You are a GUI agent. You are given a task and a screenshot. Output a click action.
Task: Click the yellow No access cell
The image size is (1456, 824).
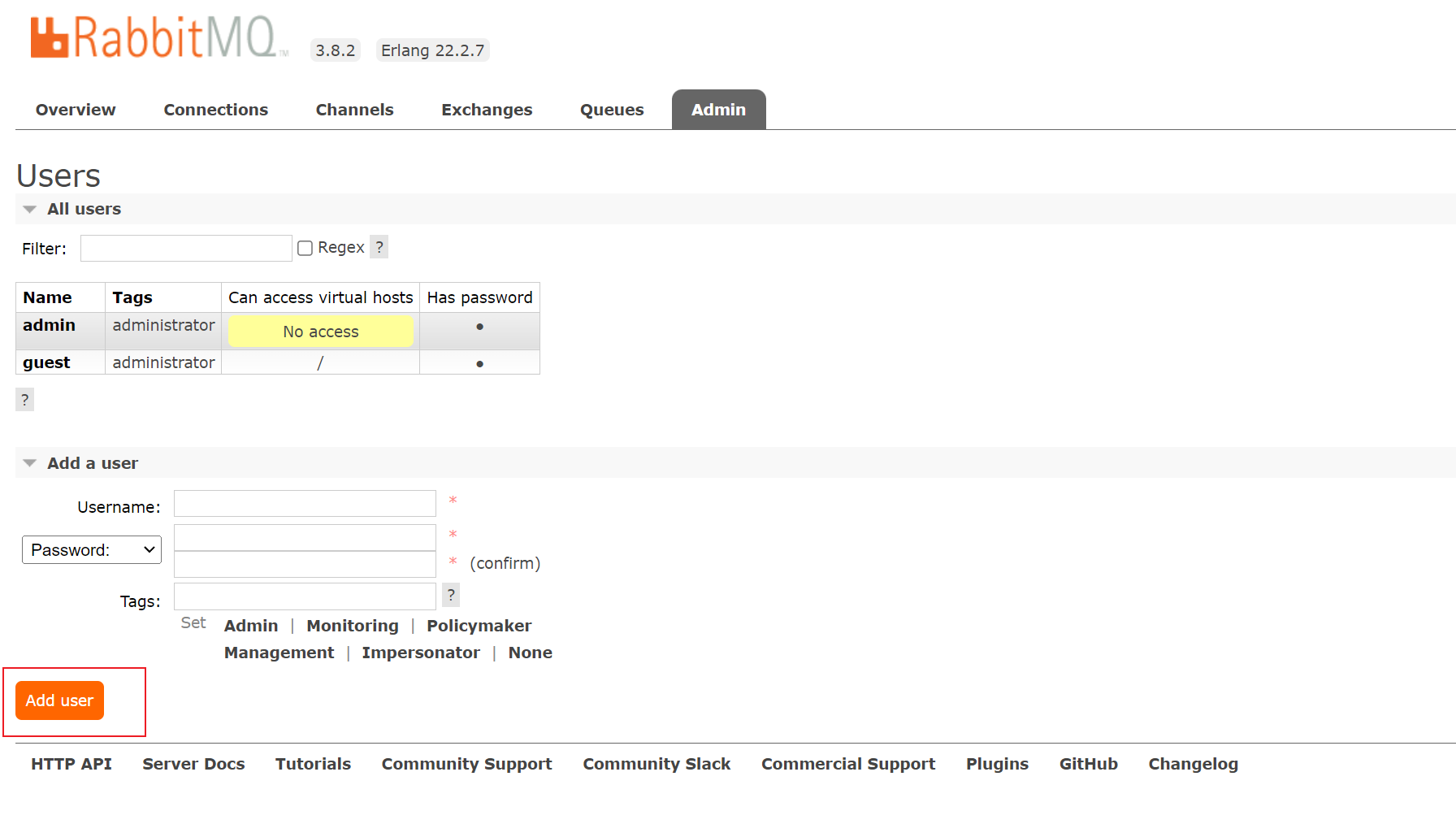click(x=321, y=332)
